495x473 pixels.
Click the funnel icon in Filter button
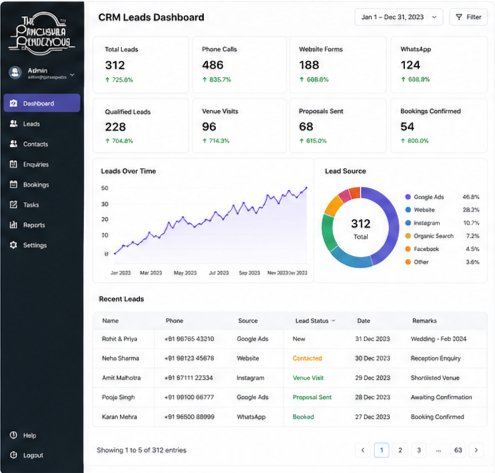459,17
